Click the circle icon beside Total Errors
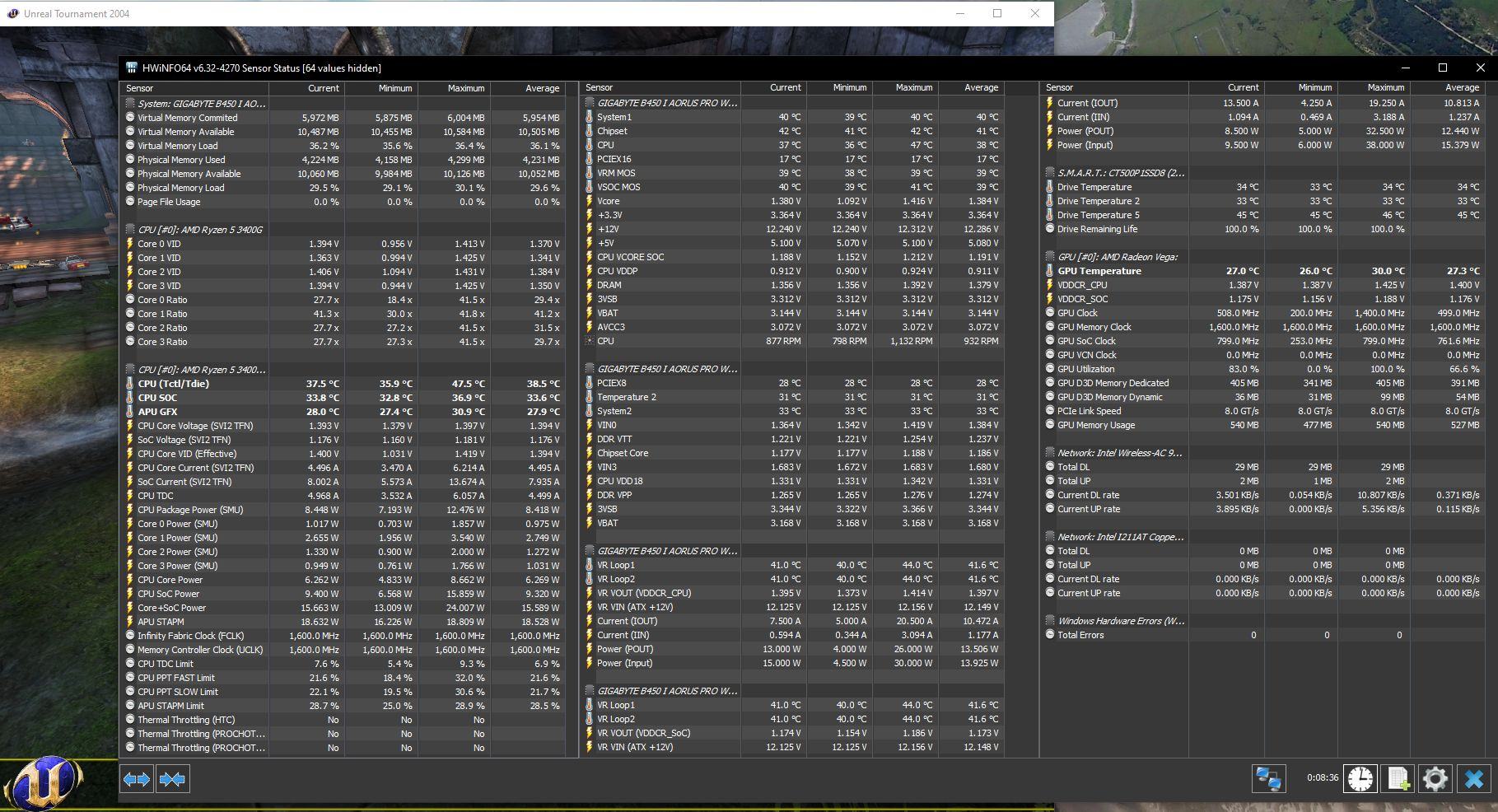Image resolution: width=1498 pixels, height=812 pixels. pos(1050,635)
